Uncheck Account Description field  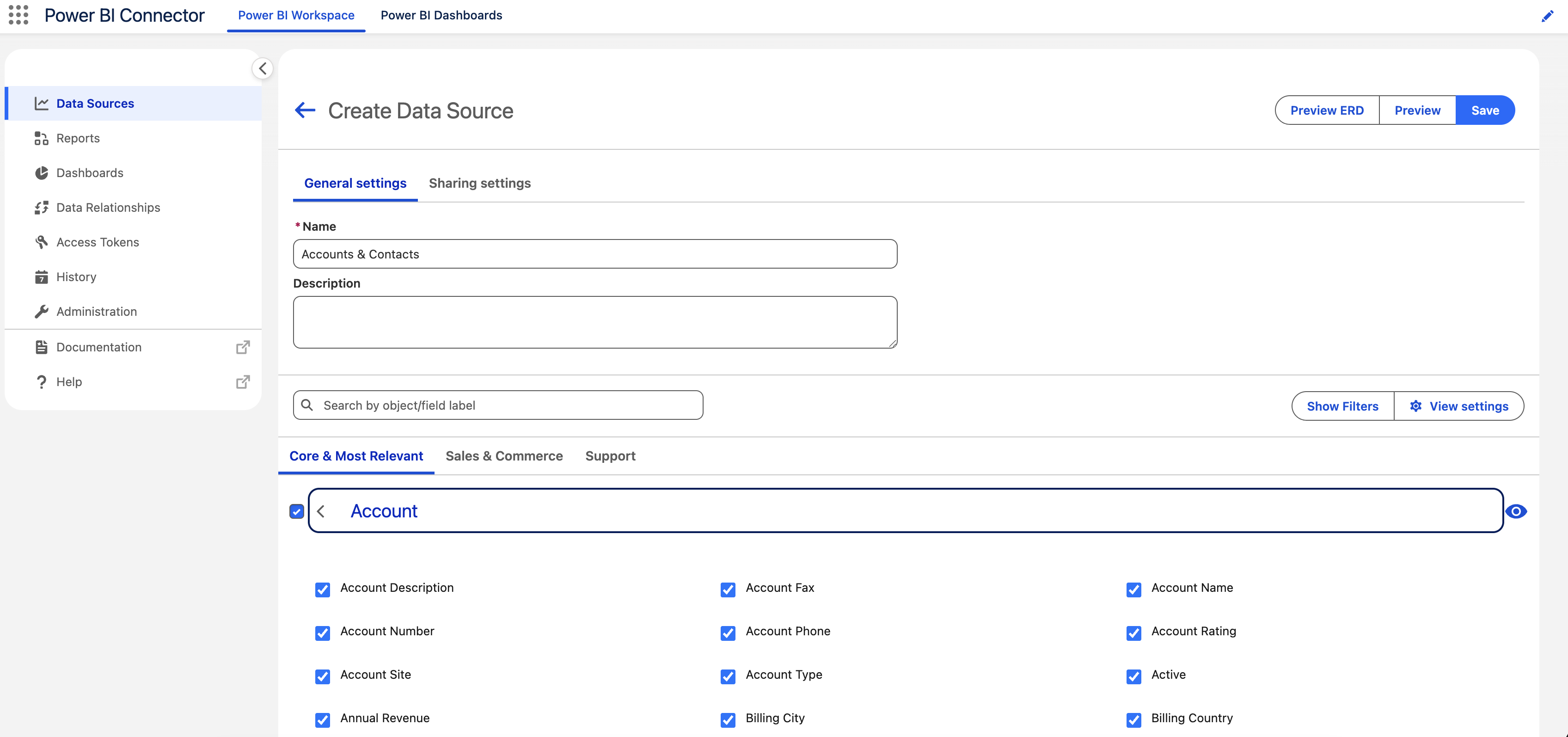click(323, 590)
